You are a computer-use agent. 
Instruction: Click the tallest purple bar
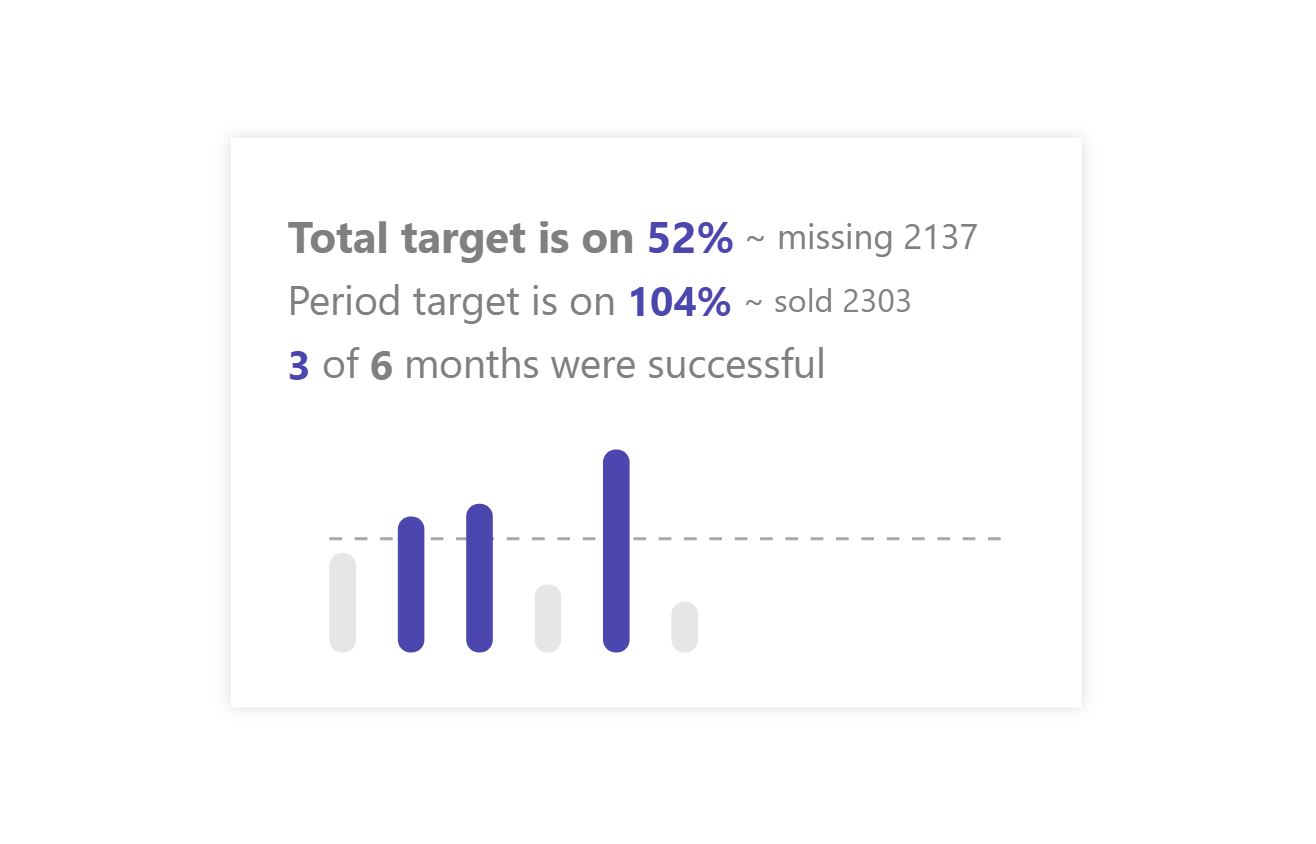coord(616,551)
